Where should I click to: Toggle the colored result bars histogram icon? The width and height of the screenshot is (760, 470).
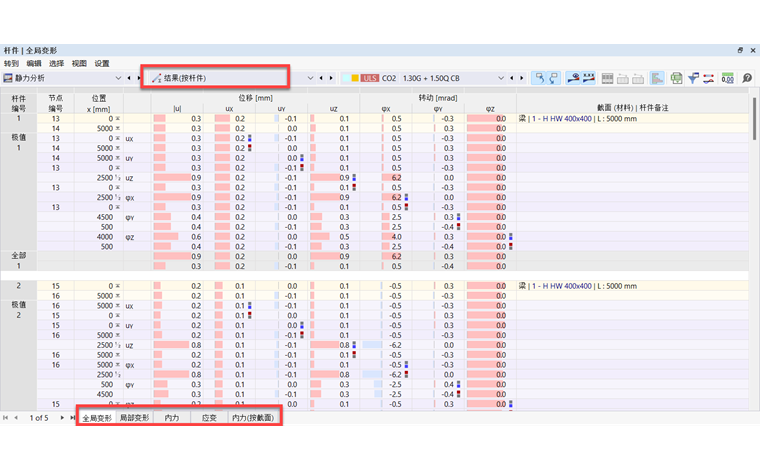click(x=657, y=78)
